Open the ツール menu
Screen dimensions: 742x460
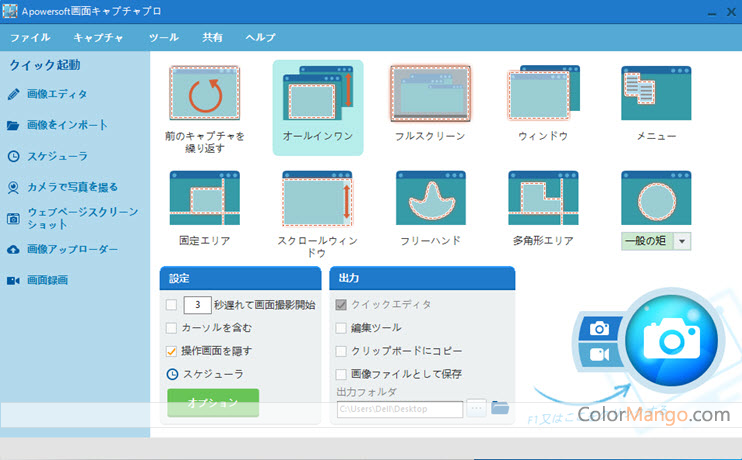[163, 37]
